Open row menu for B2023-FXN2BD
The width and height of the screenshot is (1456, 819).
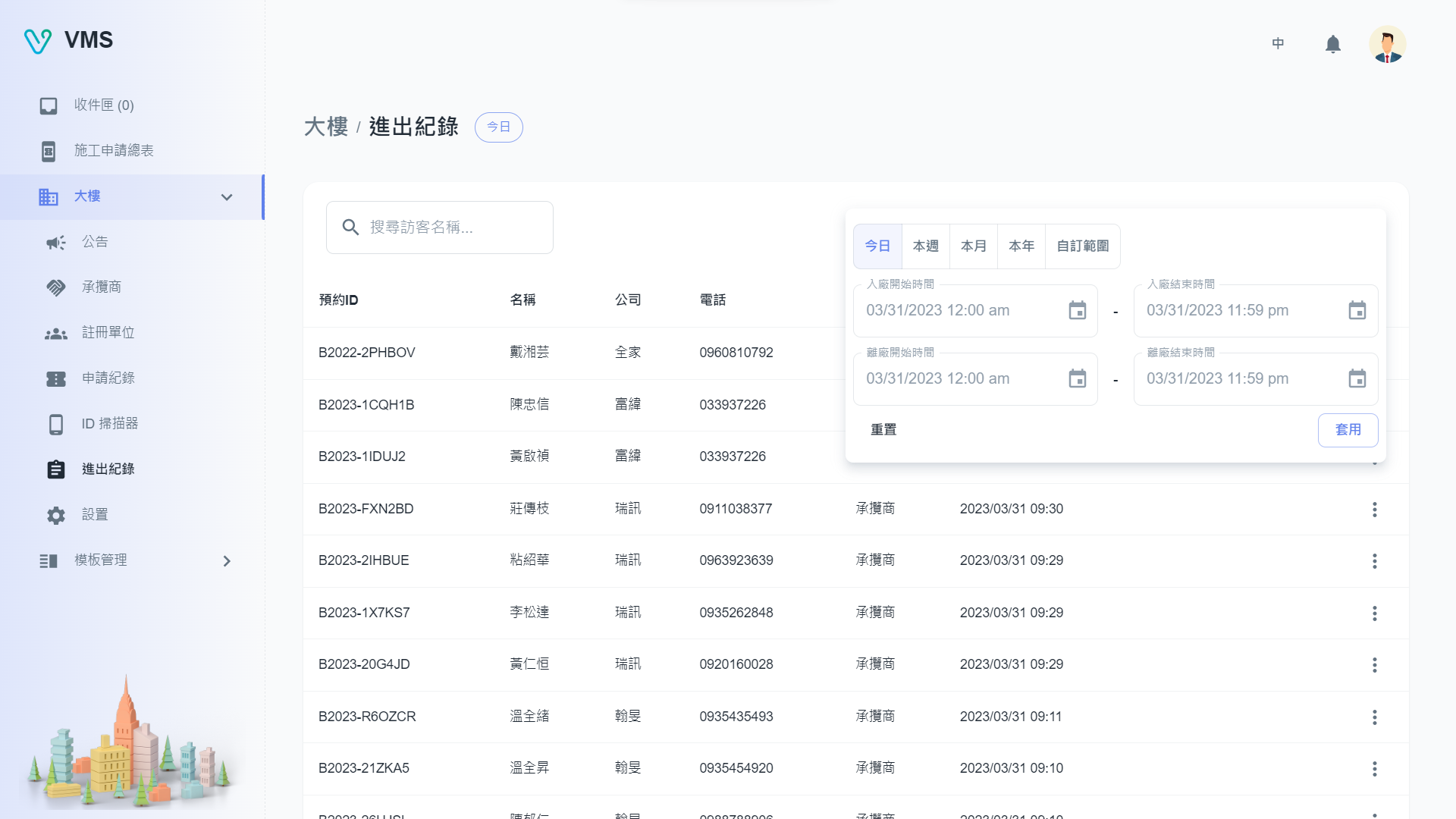pos(1374,510)
